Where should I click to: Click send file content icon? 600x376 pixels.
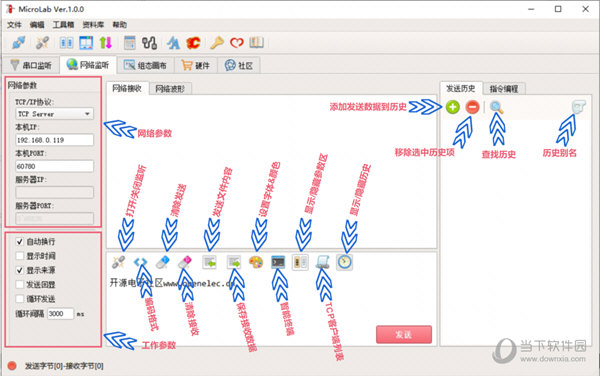pyautogui.click(x=209, y=262)
